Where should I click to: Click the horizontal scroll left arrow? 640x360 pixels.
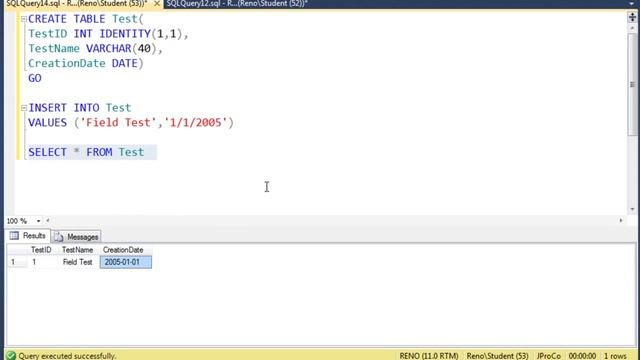(48, 221)
